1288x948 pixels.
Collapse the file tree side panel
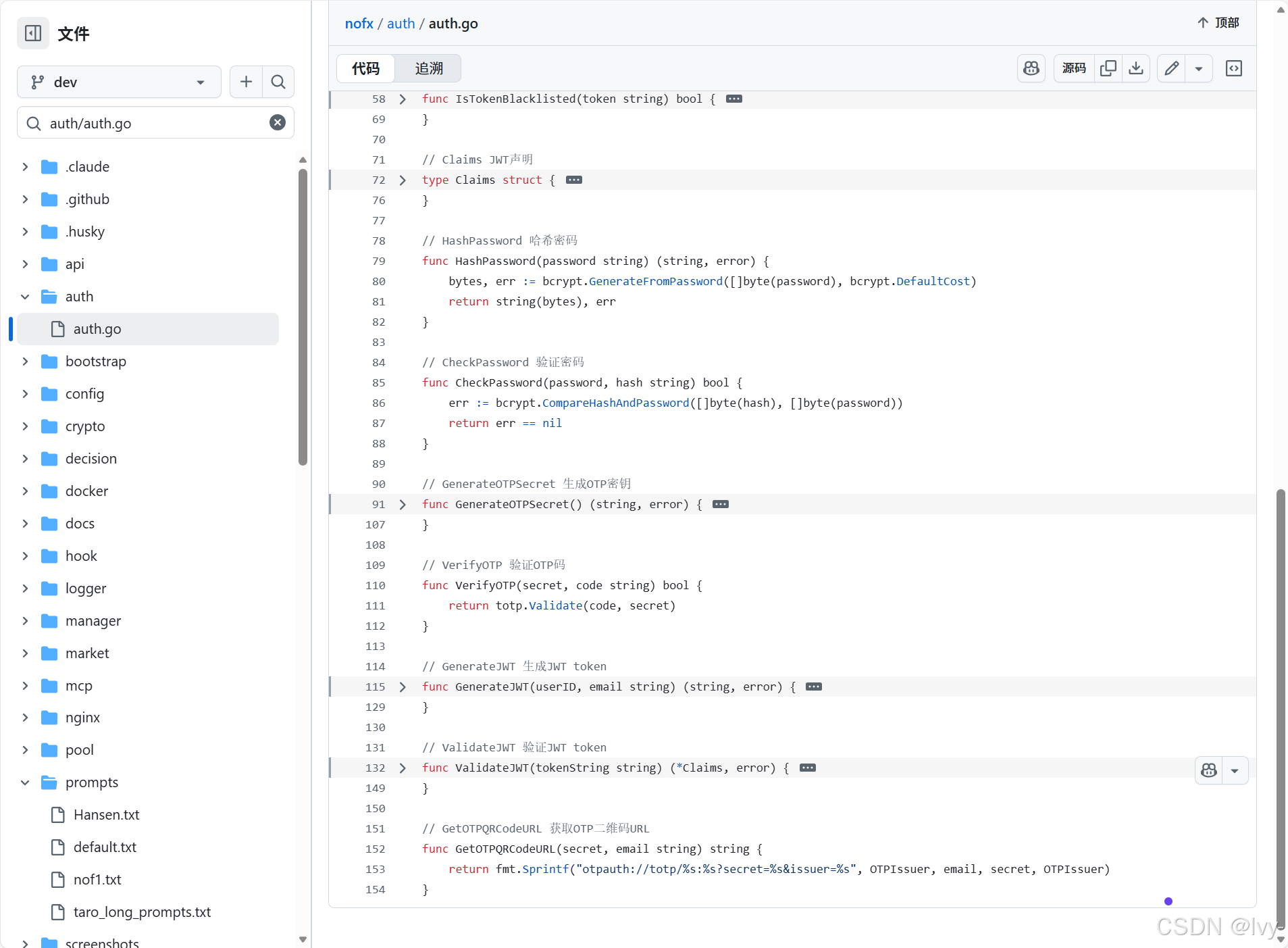tap(33, 33)
